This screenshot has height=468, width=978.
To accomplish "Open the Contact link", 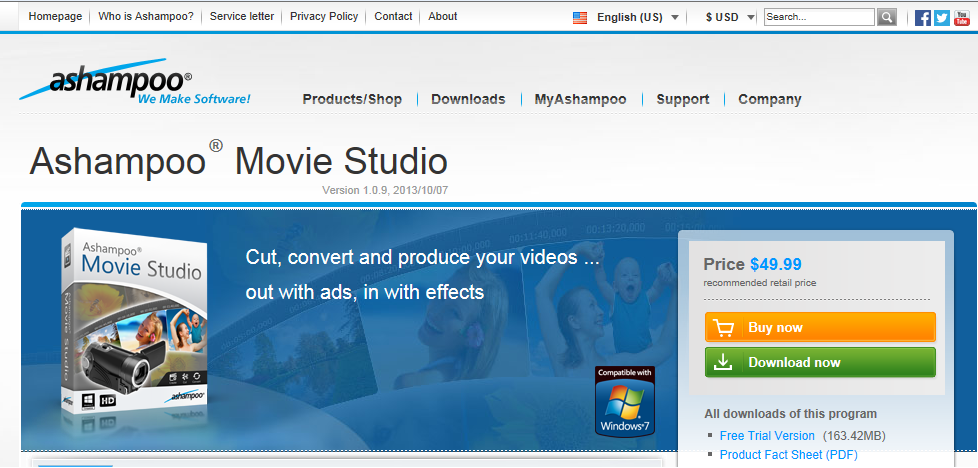I will coord(394,16).
